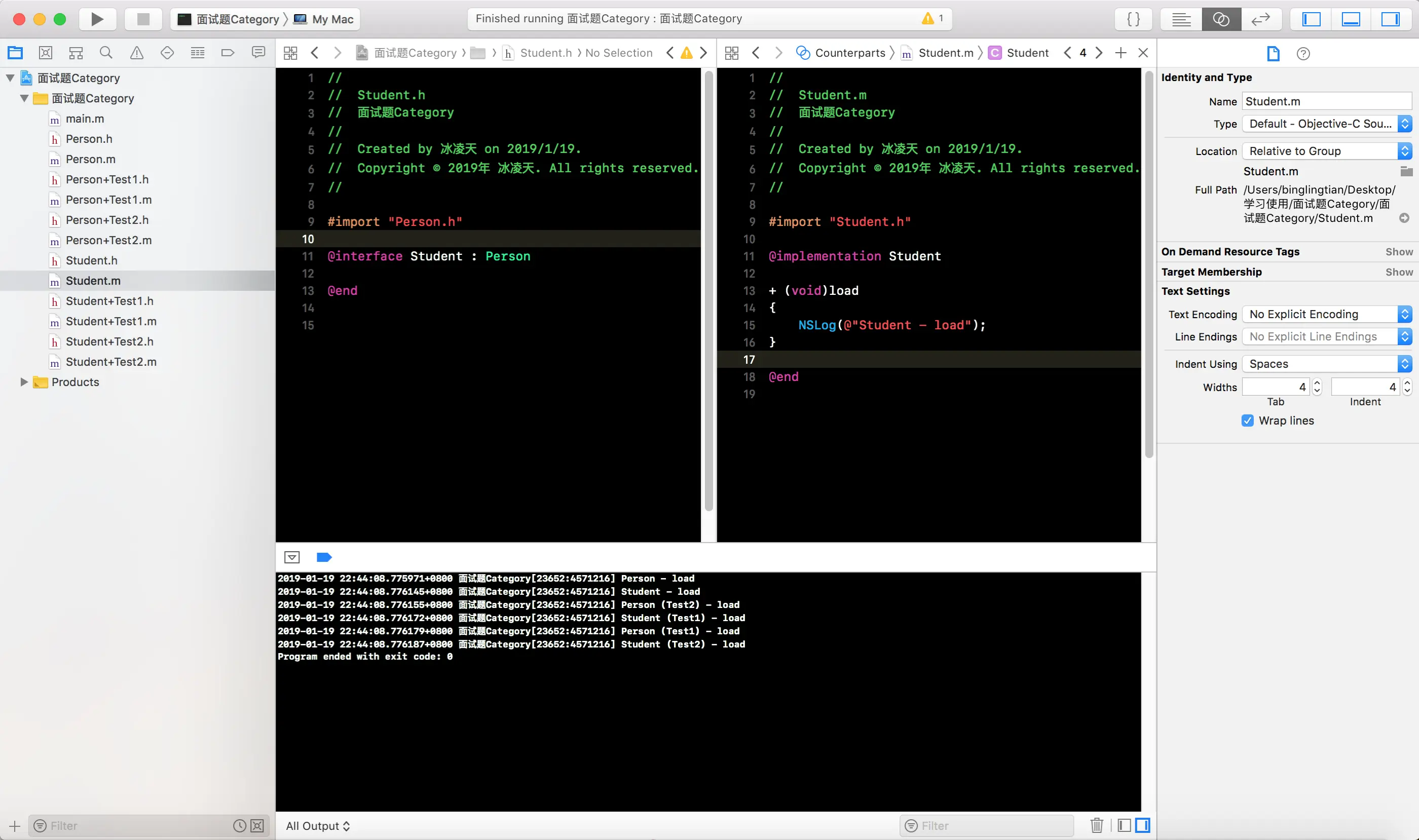Open the All Output popup menu

point(318,826)
